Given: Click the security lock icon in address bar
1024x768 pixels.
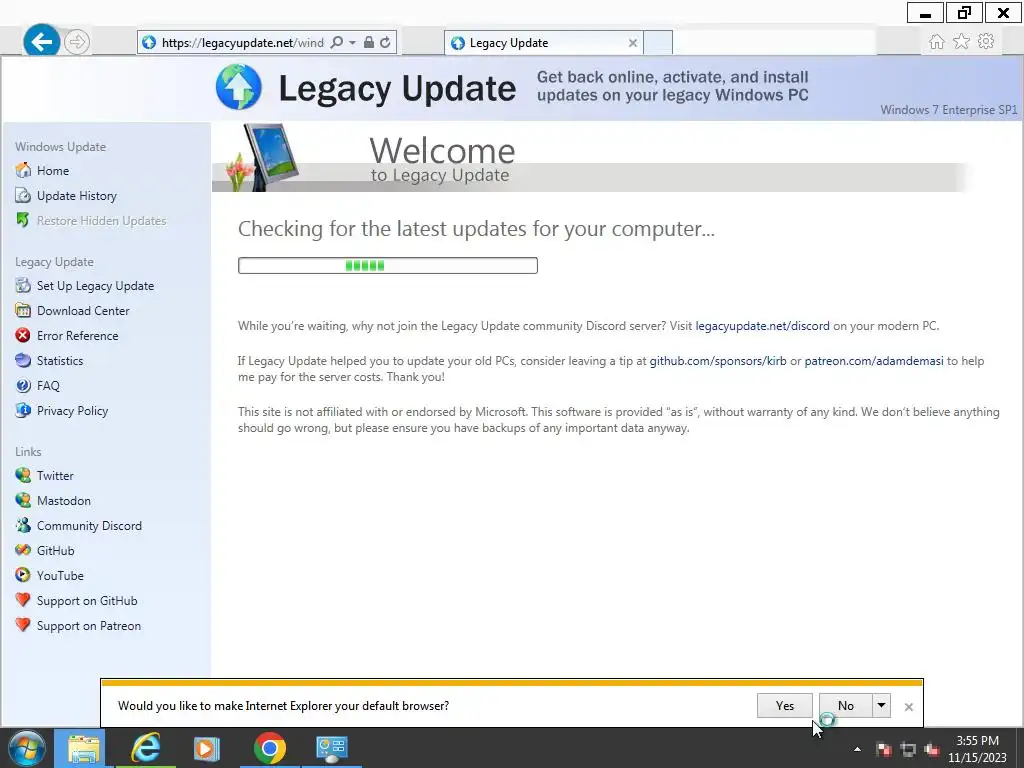Looking at the screenshot, I should click(368, 42).
